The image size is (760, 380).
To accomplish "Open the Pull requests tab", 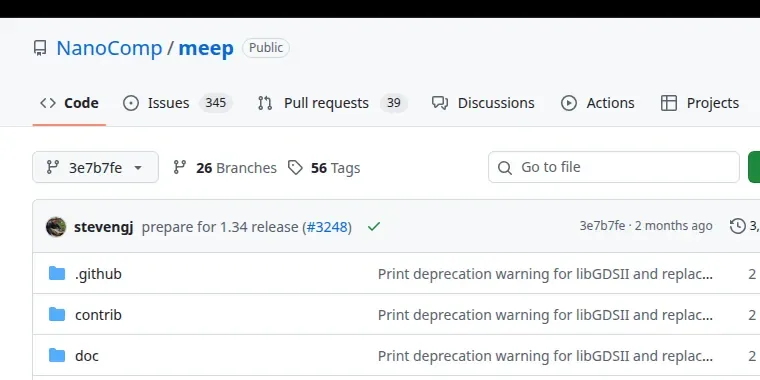I will [x=332, y=103].
